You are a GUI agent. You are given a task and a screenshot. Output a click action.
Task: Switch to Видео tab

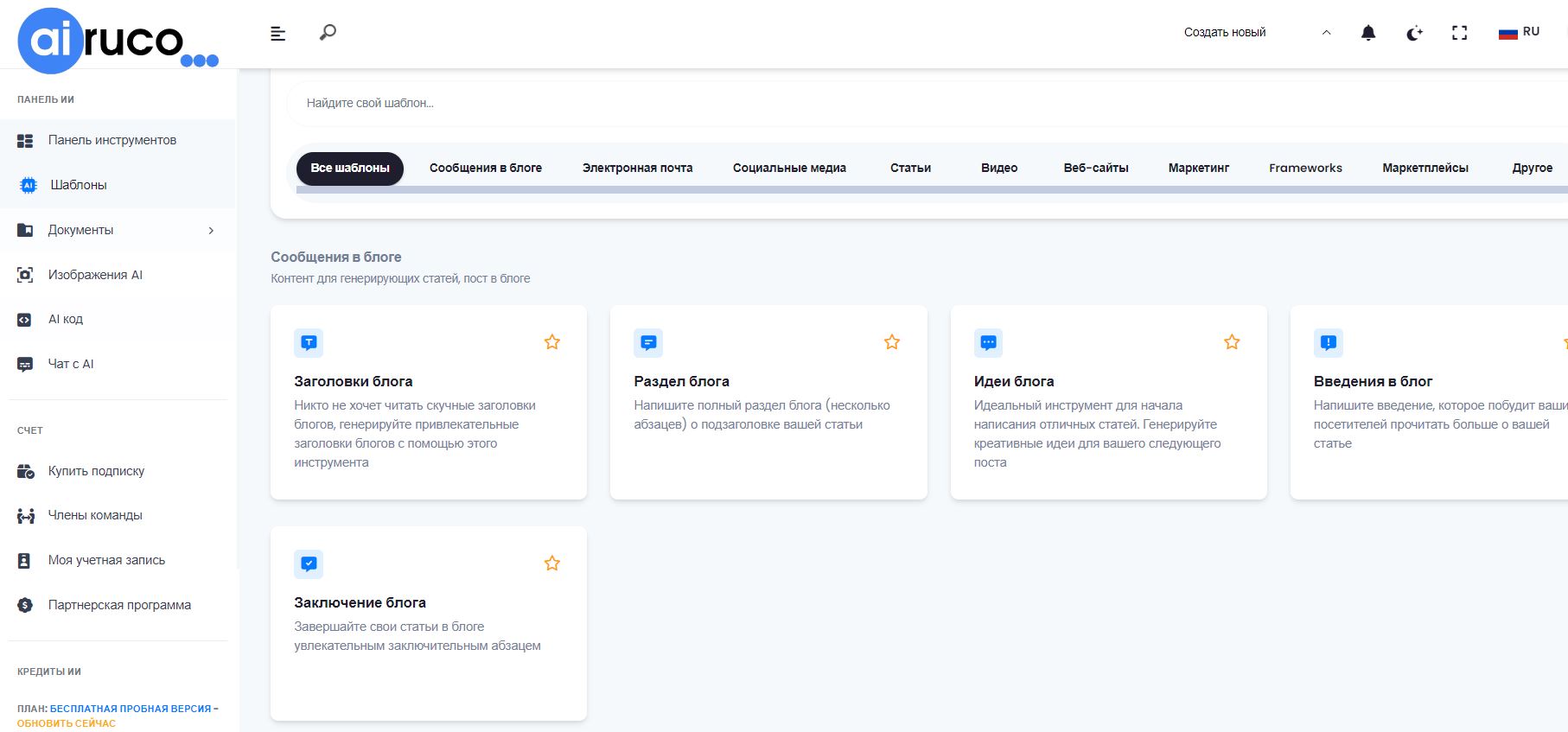[x=999, y=168]
